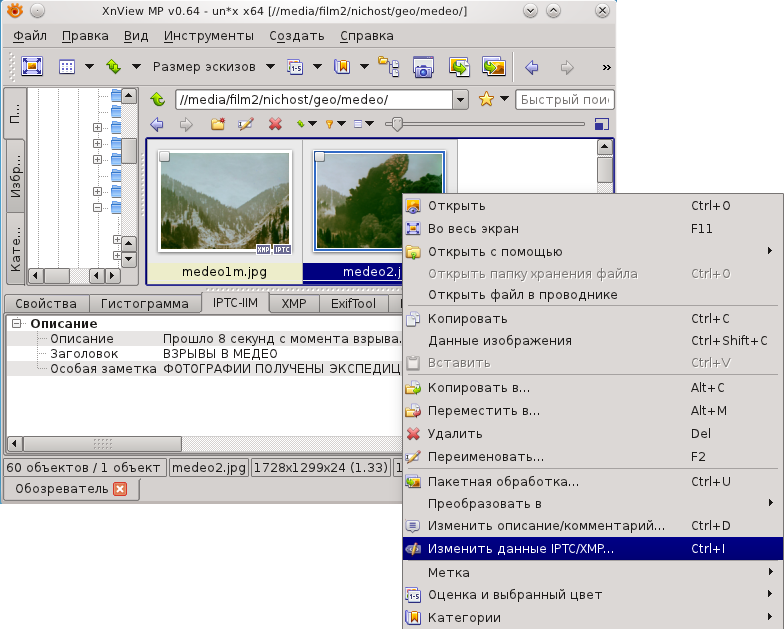Click the favorites star icon

487,100
